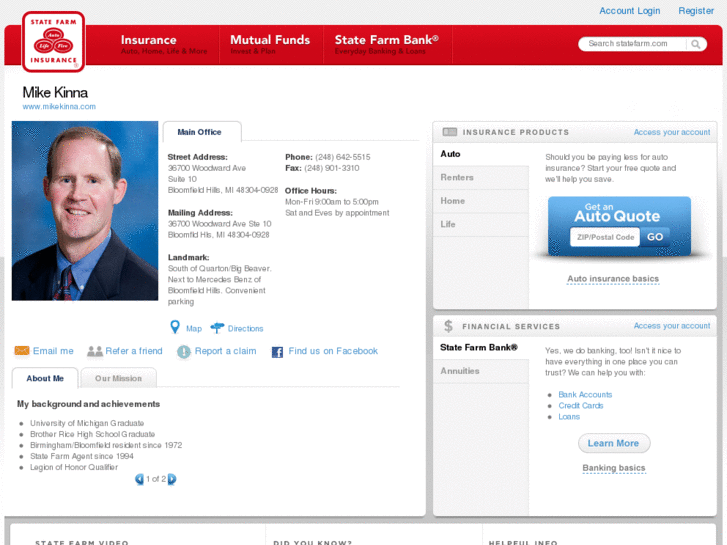Click Mike Kinna's portrait photo
727x545 pixels.
85,211
